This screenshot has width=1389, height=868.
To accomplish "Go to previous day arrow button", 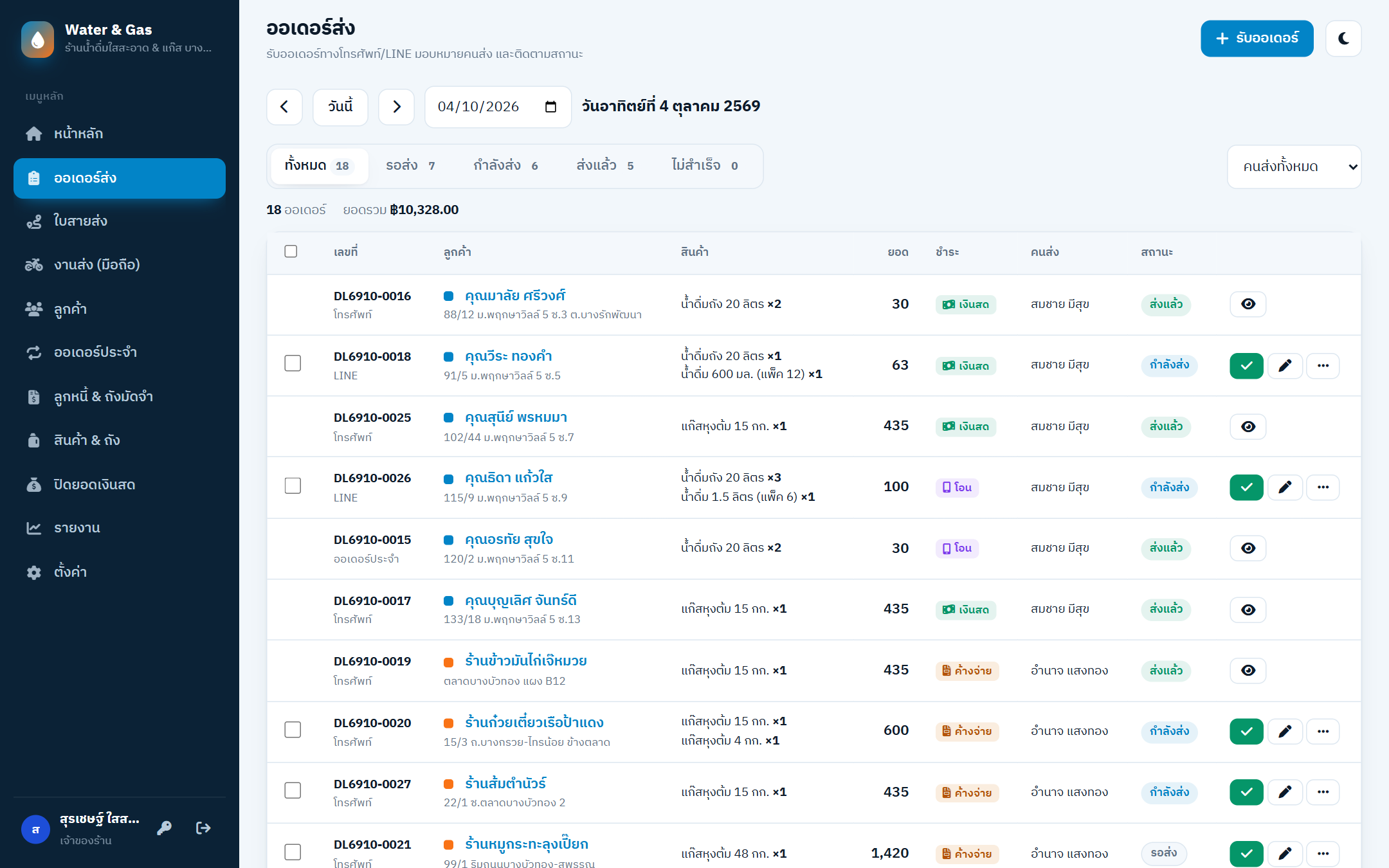I will 284,107.
